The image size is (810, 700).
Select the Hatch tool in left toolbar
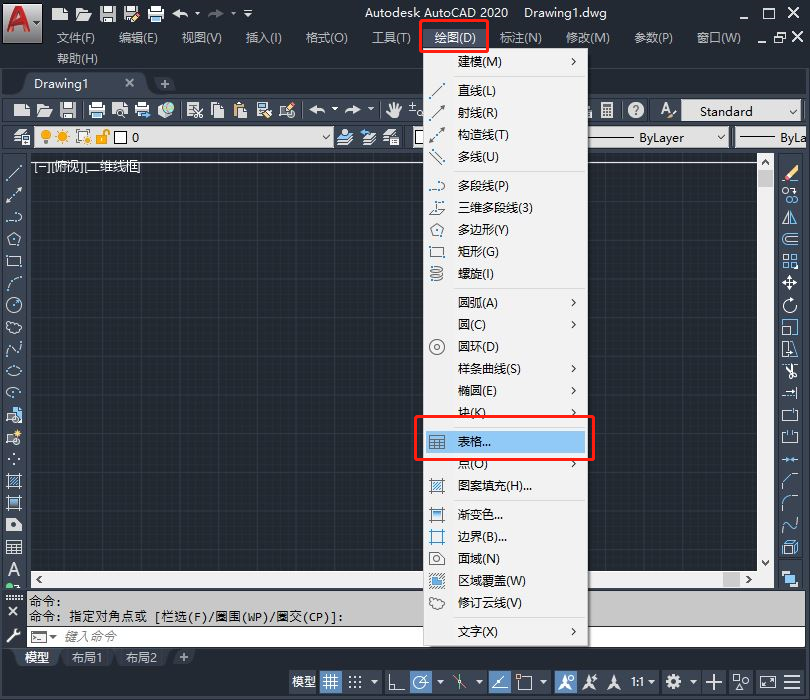coord(13,481)
